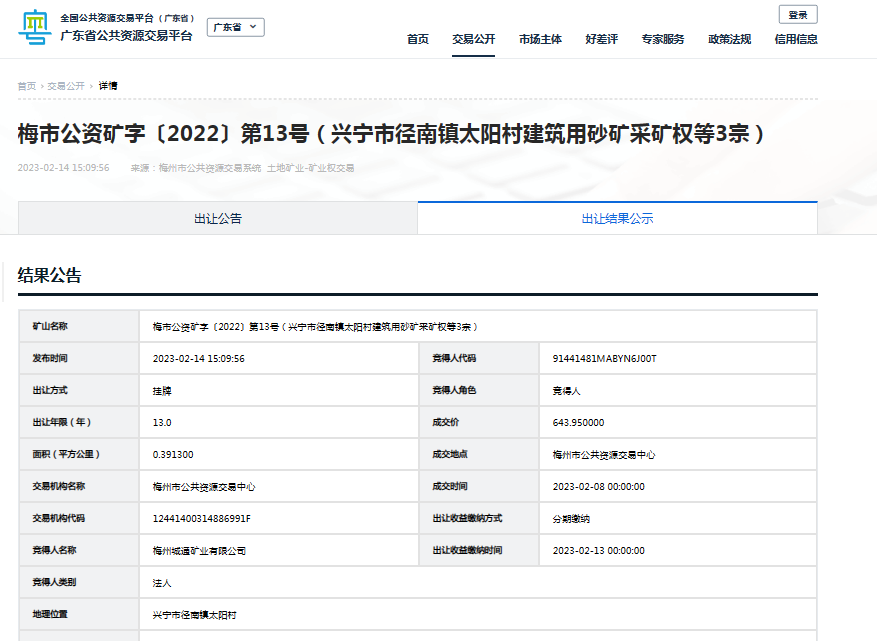
Task: Click the 全国公共资源交易平台（广东省） header text
Action: pyautogui.click(x=128, y=18)
